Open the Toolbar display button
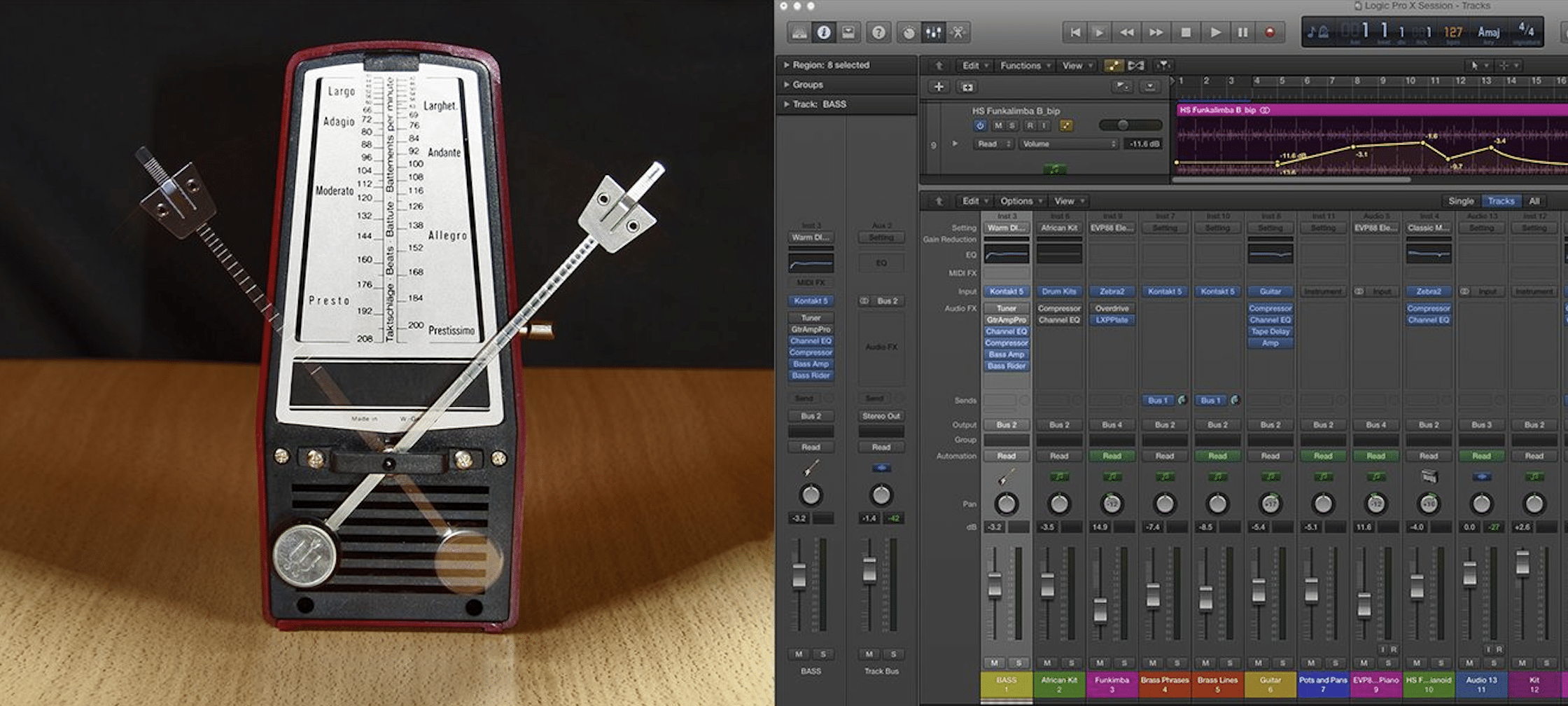Image resolution: width=1568 pixels, height=706 pixels. tap(848, 32)
